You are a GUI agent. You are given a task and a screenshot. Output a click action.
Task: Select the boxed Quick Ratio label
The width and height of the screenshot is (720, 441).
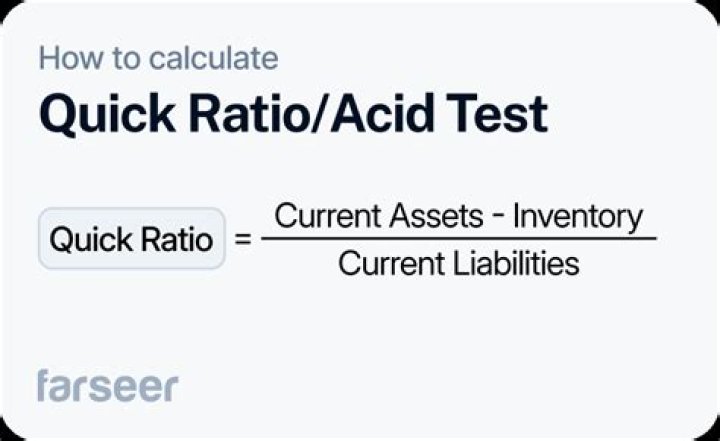click(131, 240)
